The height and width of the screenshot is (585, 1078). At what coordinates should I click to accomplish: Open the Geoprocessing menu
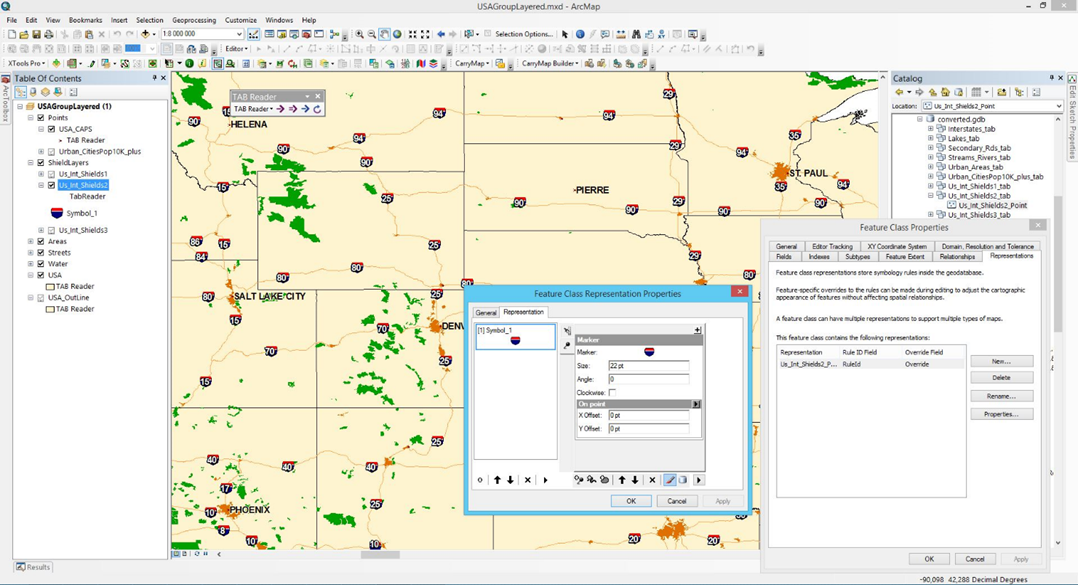tap(194, 20)
